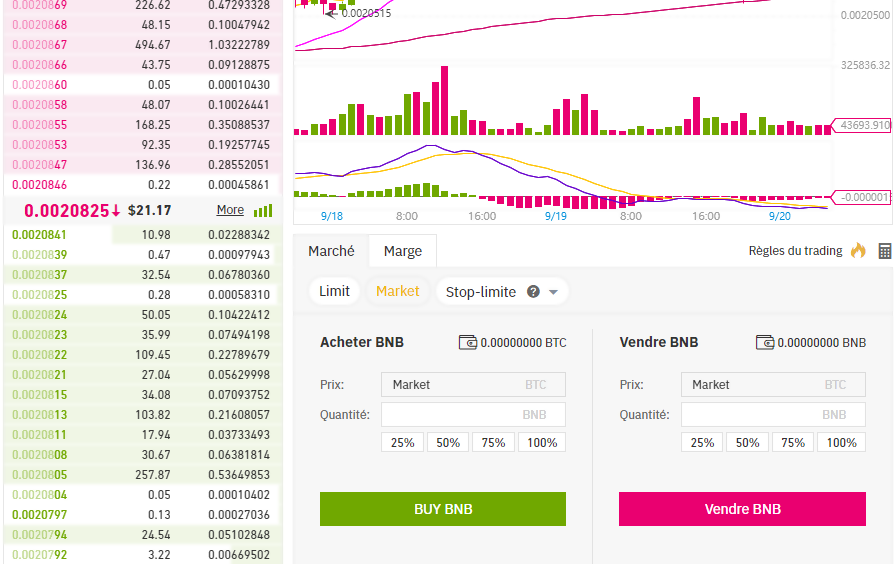Select sell order price 0.0020847
The height and width of the screenshot is (564, 895).
(x=39, y=165)
